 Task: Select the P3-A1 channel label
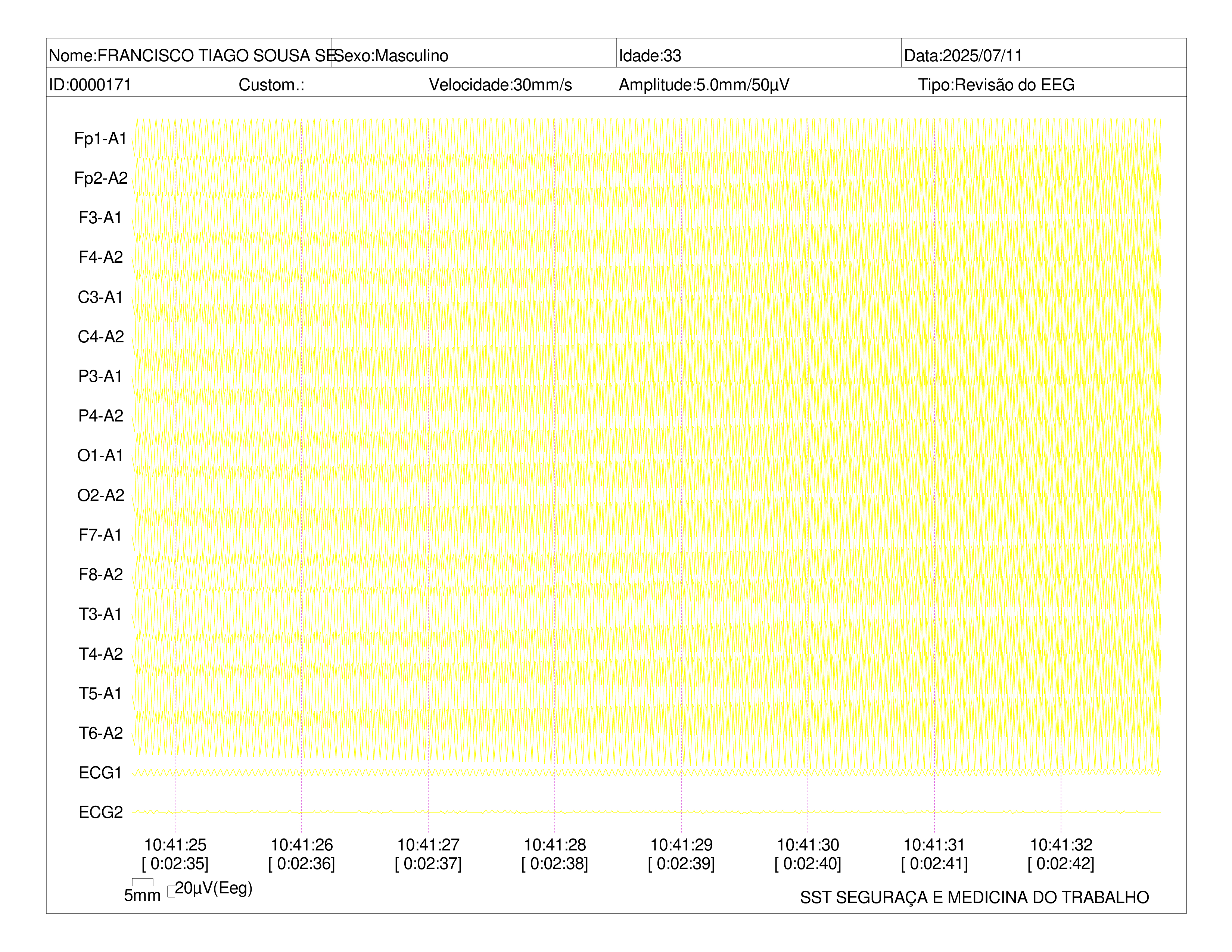click(100, 376)
